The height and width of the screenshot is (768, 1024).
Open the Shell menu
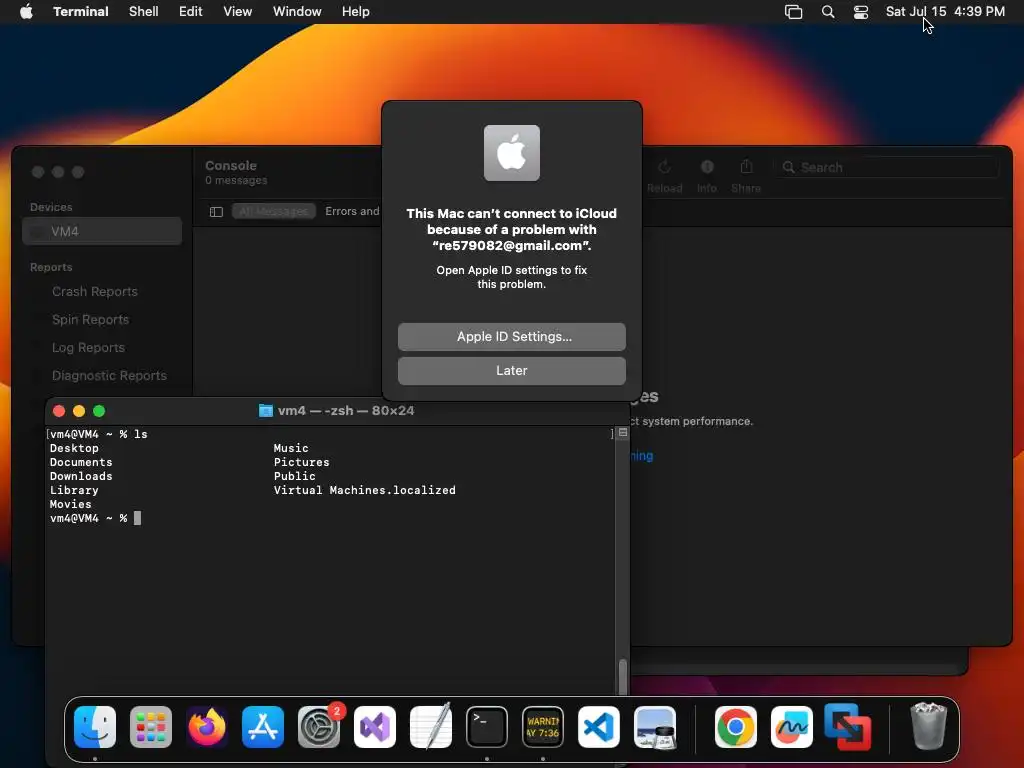pyautogui.click(x=144, y=12)
